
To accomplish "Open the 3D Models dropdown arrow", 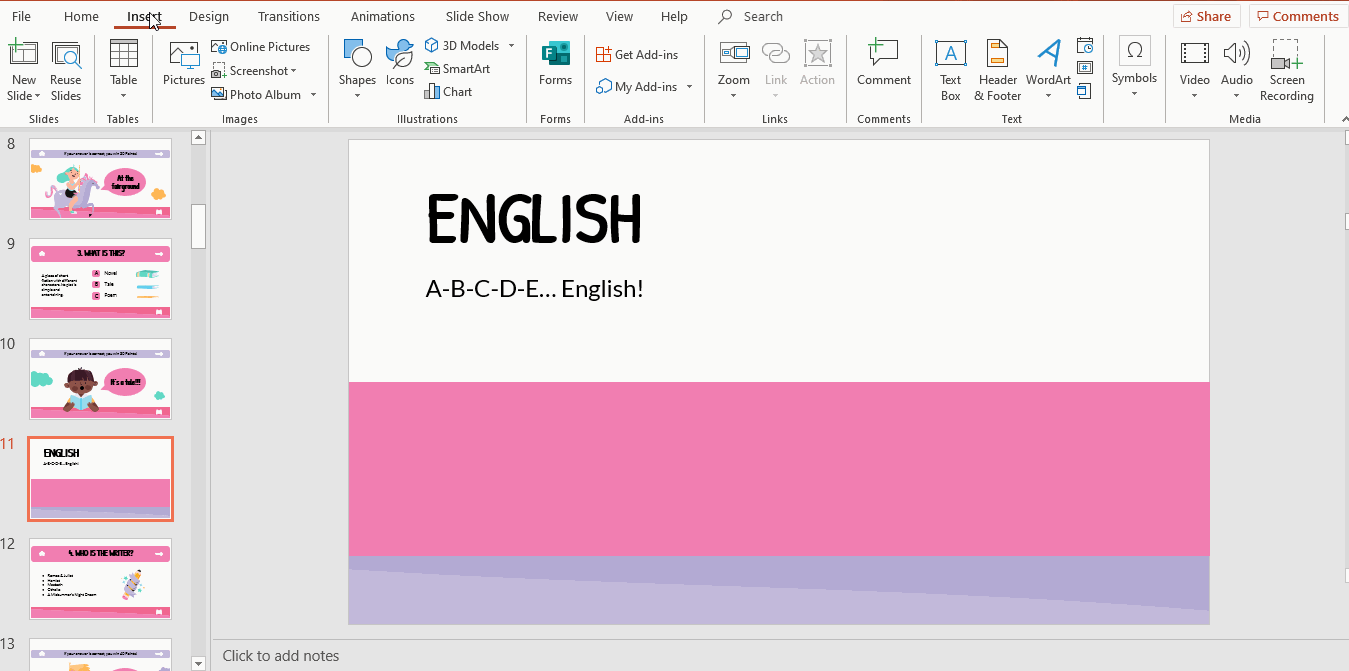I will (x=510, y=44).
